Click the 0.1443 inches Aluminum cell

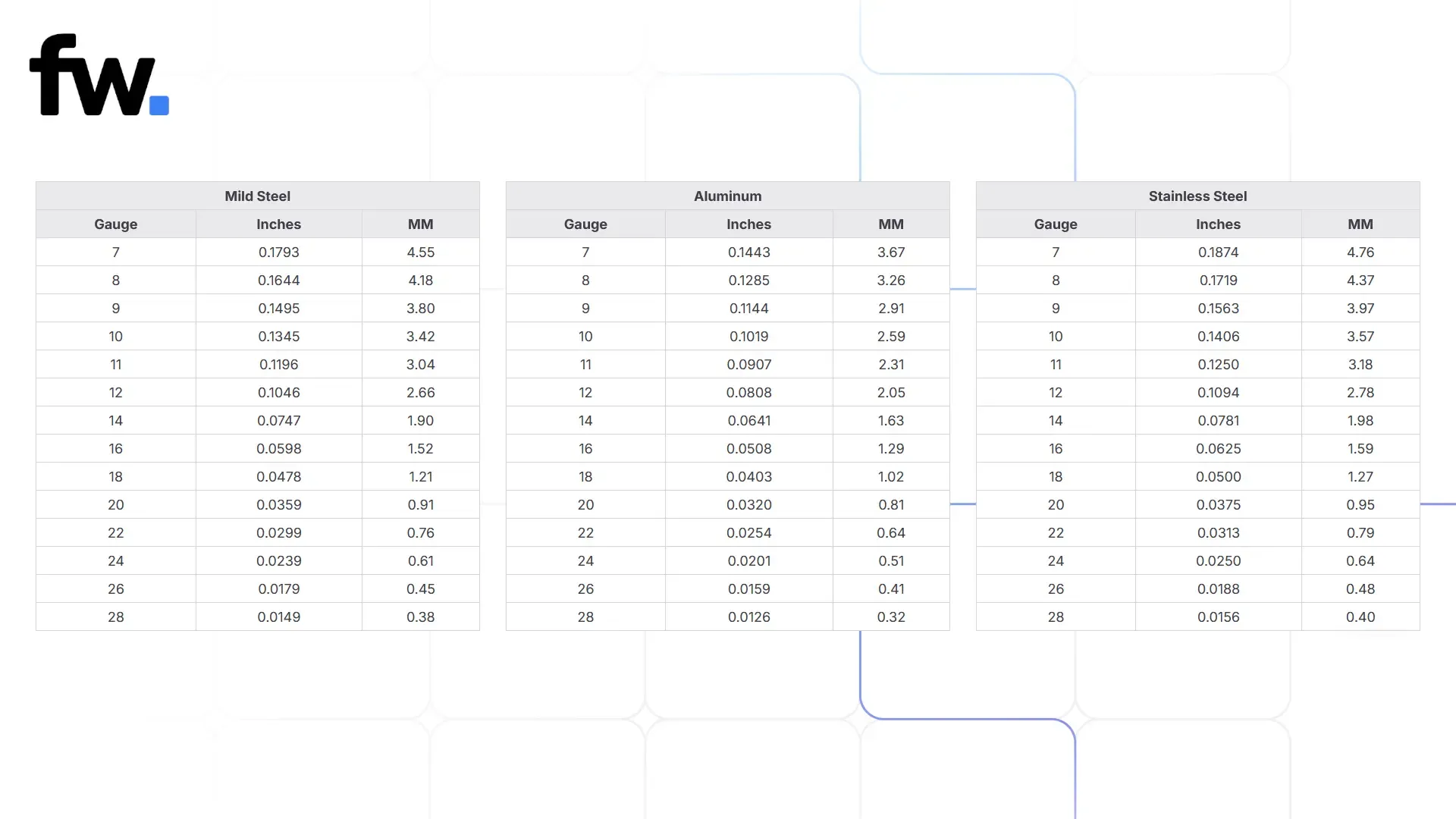[x=748, y=252]
